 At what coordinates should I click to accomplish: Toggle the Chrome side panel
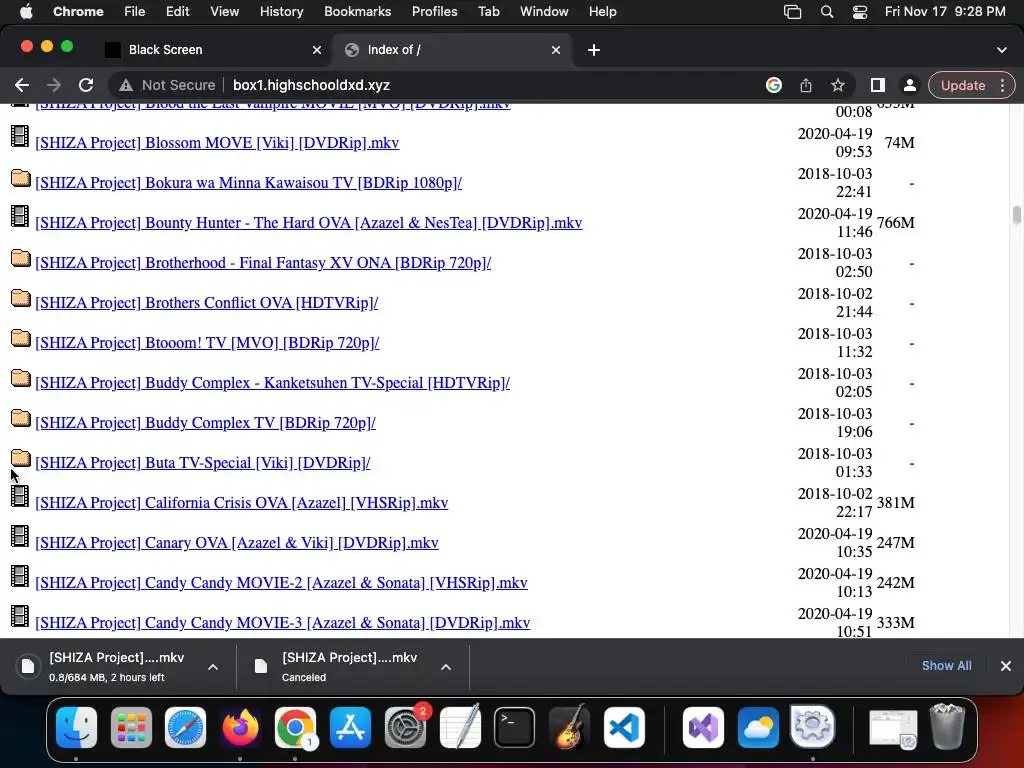(878, 85)
